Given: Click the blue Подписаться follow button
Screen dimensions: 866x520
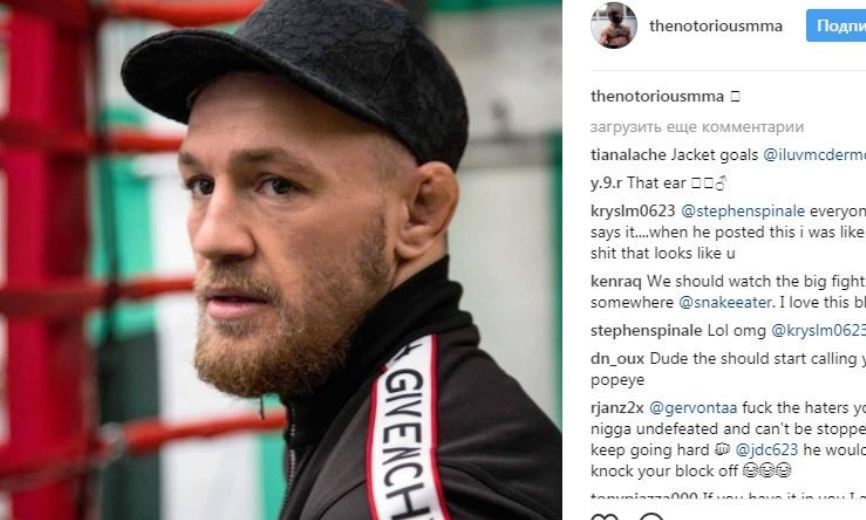Looking at the screenshot, I should [x=836, y=25].
